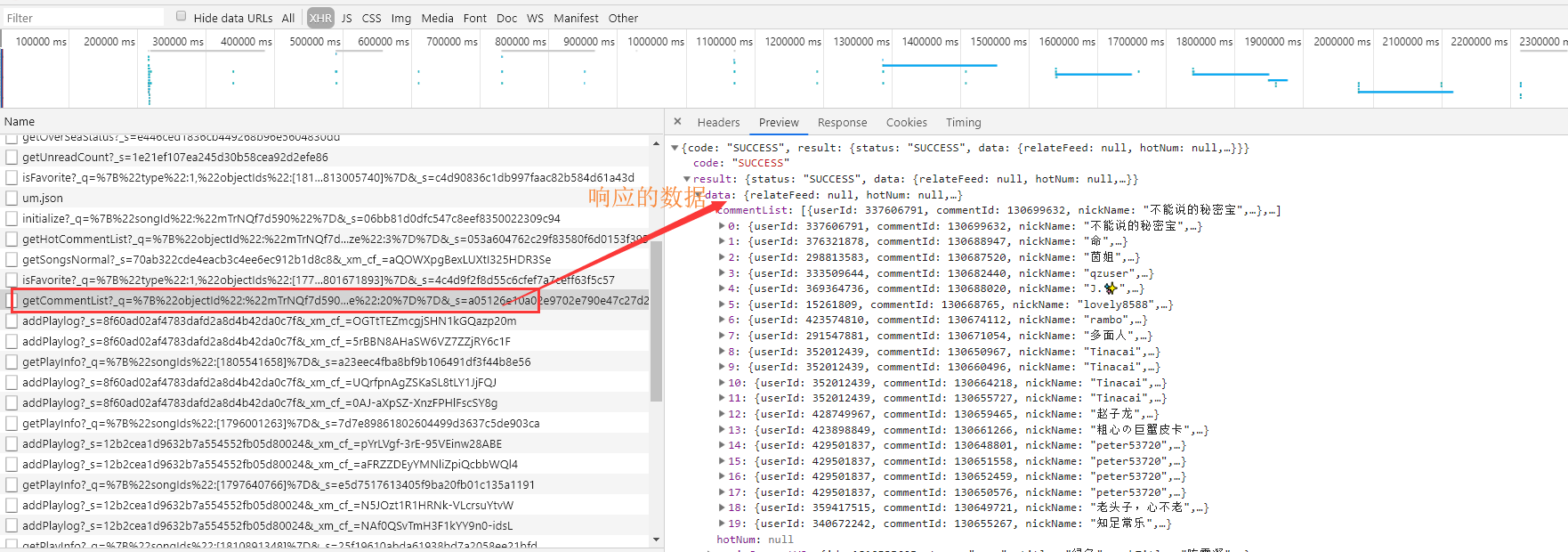Expand comment entry 19 by 知足常乐

[722, 524]
